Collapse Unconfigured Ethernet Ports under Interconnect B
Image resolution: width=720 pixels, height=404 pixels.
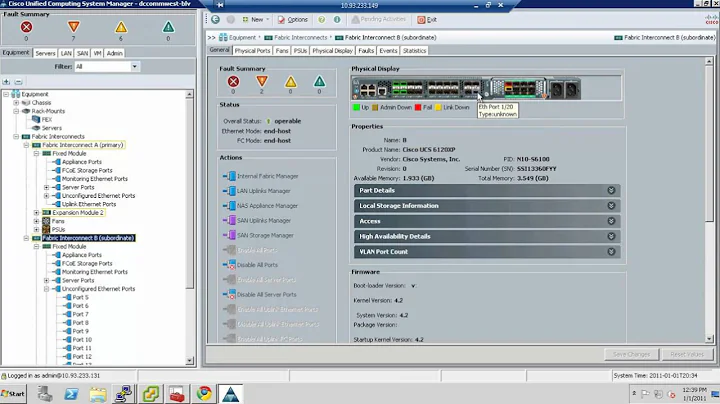[46, 289]
